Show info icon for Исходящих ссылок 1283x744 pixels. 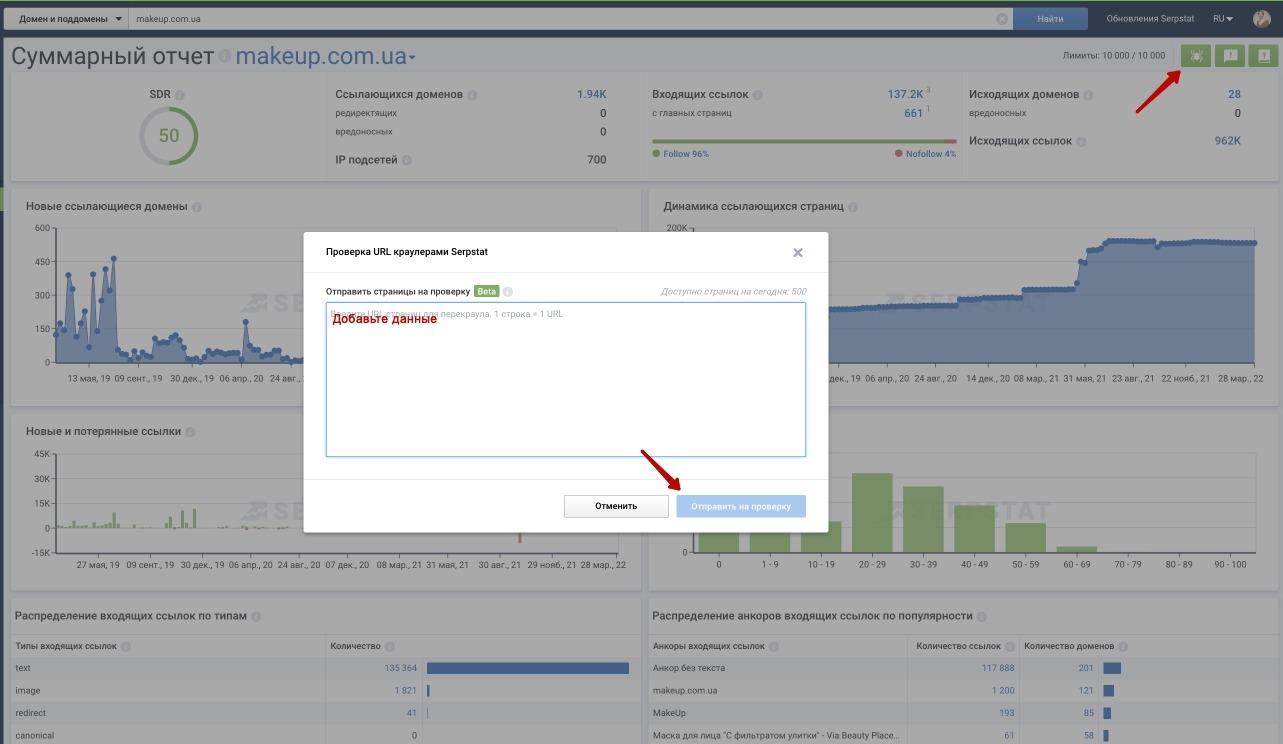1082,142
